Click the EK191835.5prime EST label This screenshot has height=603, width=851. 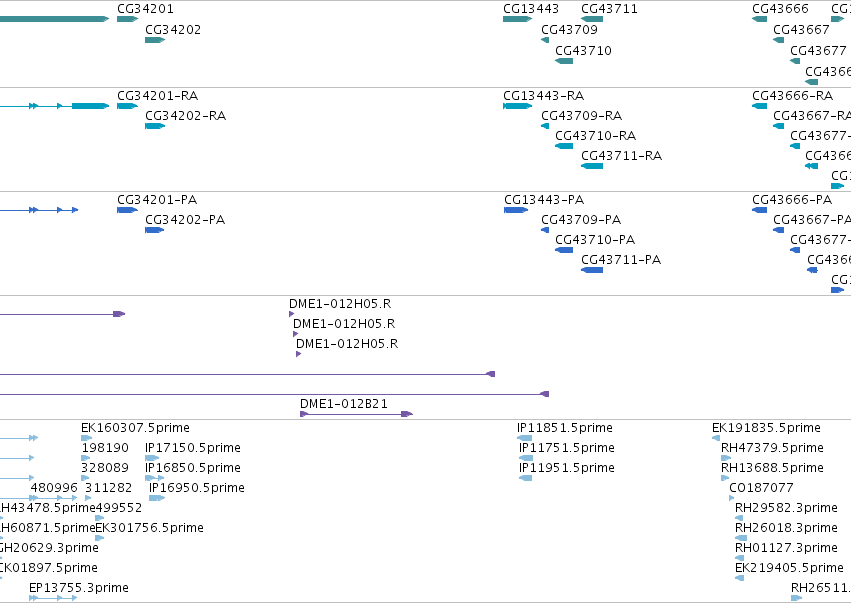(x=766, y=428)
